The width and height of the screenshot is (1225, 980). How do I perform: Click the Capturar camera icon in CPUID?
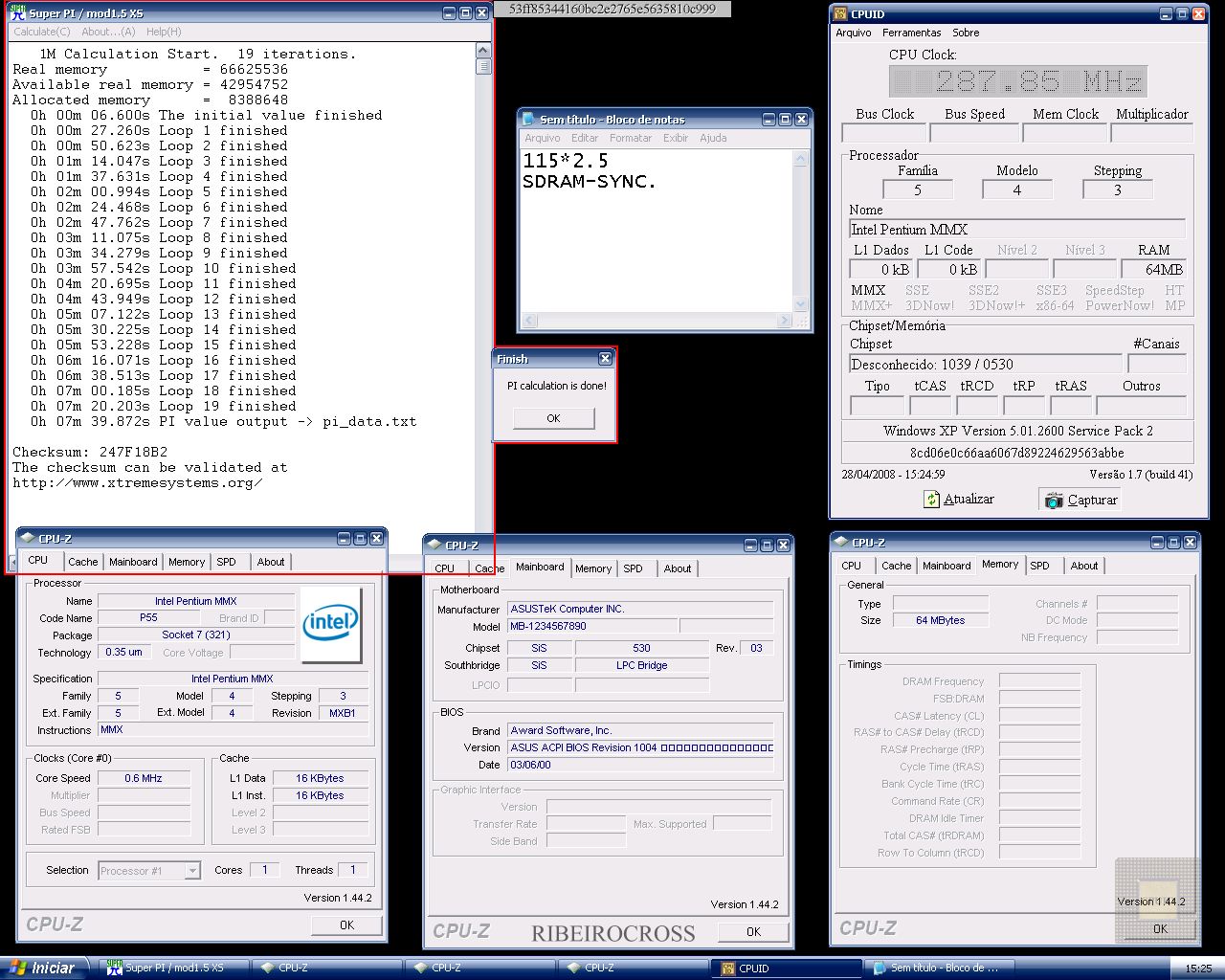pyautogui.click(x=1054, y=500)
